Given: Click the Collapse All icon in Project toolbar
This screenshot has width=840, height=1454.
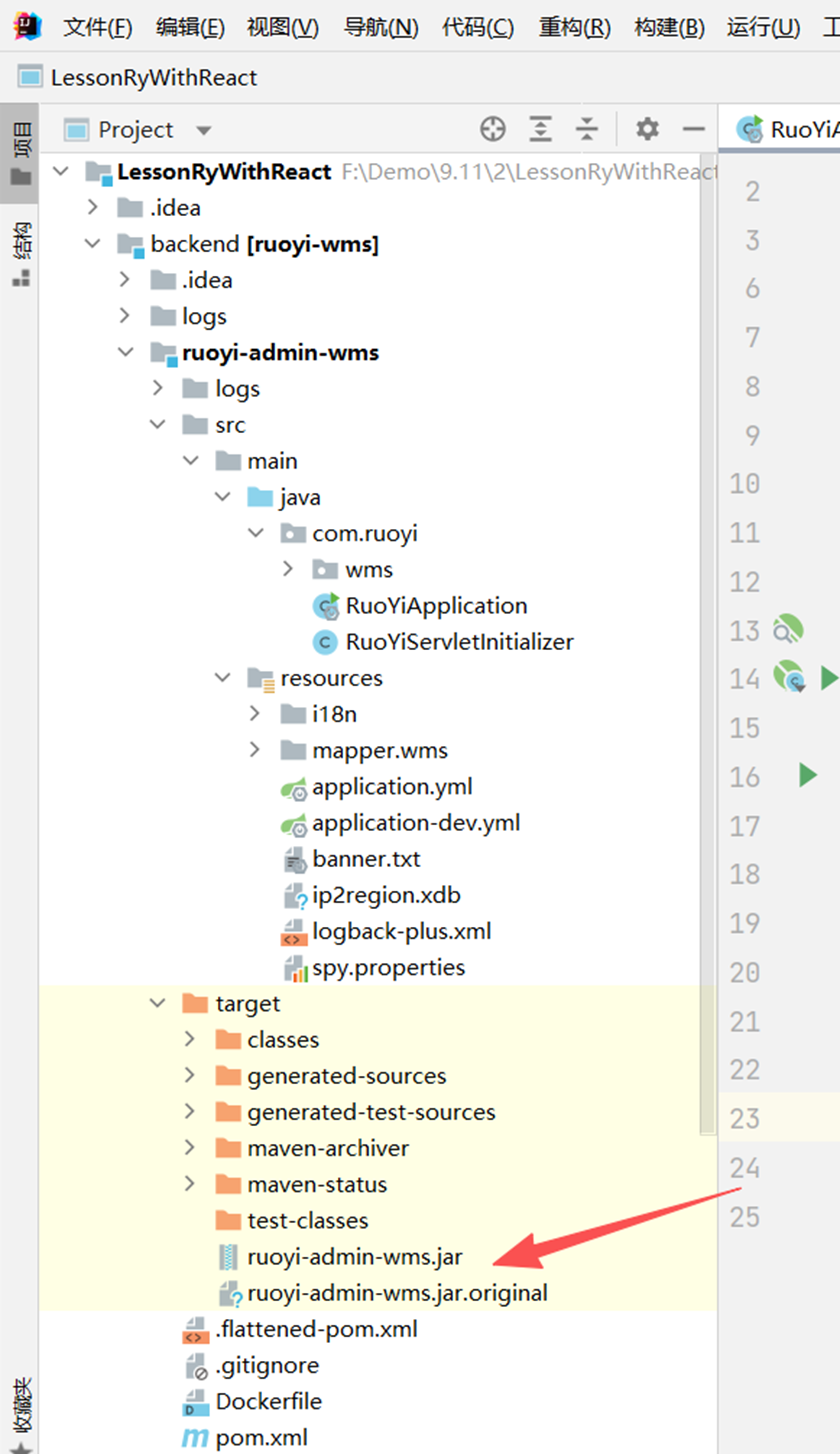Looking at the screenshot, I should click(586, 129).
